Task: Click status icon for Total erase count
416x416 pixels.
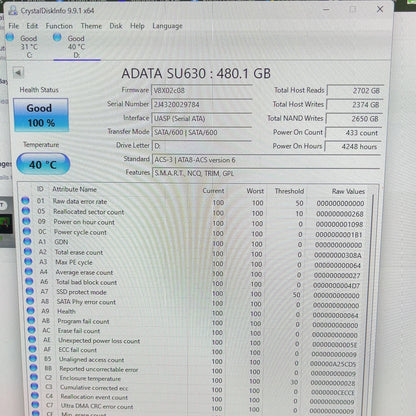Action: (x=28, y=251)
